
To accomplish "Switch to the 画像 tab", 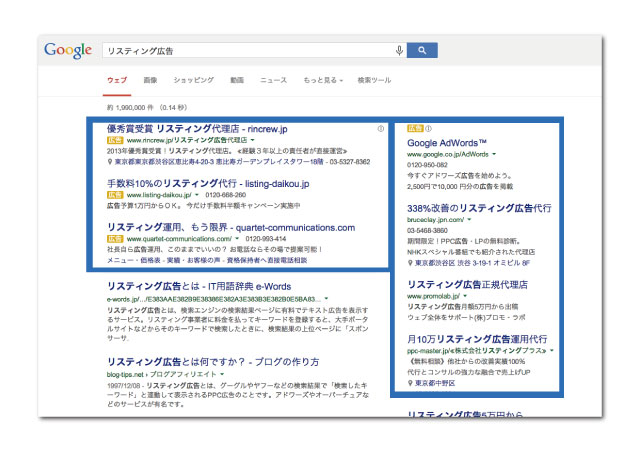I will (x=150, y=79).
